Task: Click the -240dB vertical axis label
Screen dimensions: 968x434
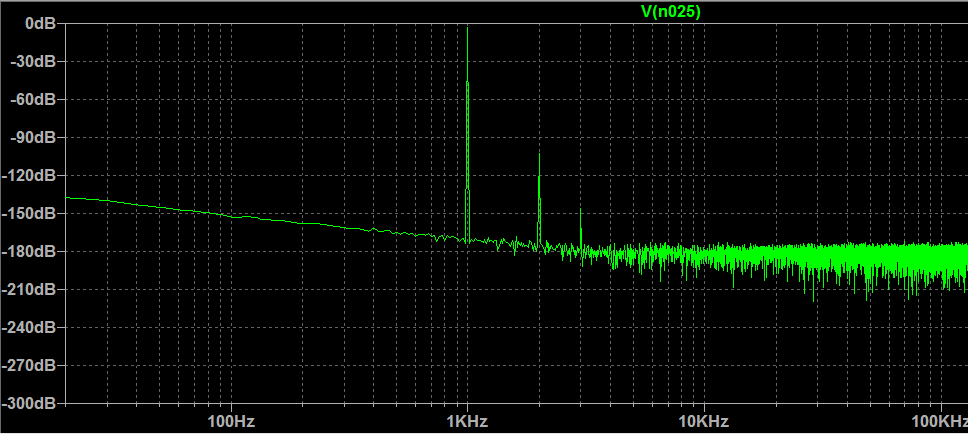Action: coord(30,327)
